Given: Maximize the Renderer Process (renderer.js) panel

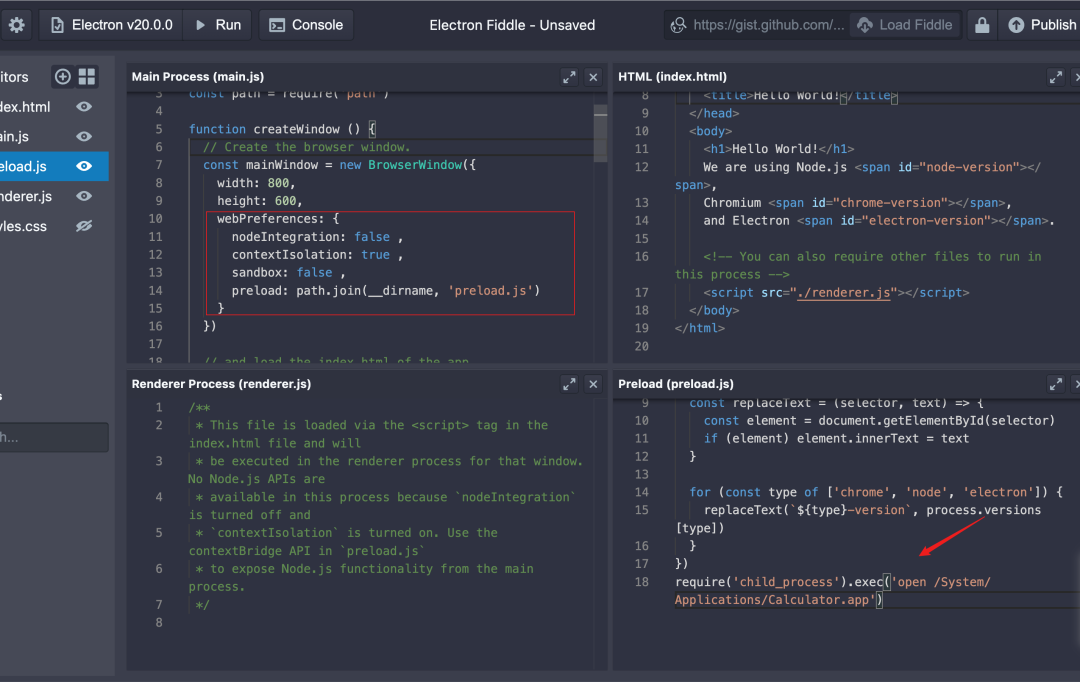Looking at the screenshot, I should [569, 384].
